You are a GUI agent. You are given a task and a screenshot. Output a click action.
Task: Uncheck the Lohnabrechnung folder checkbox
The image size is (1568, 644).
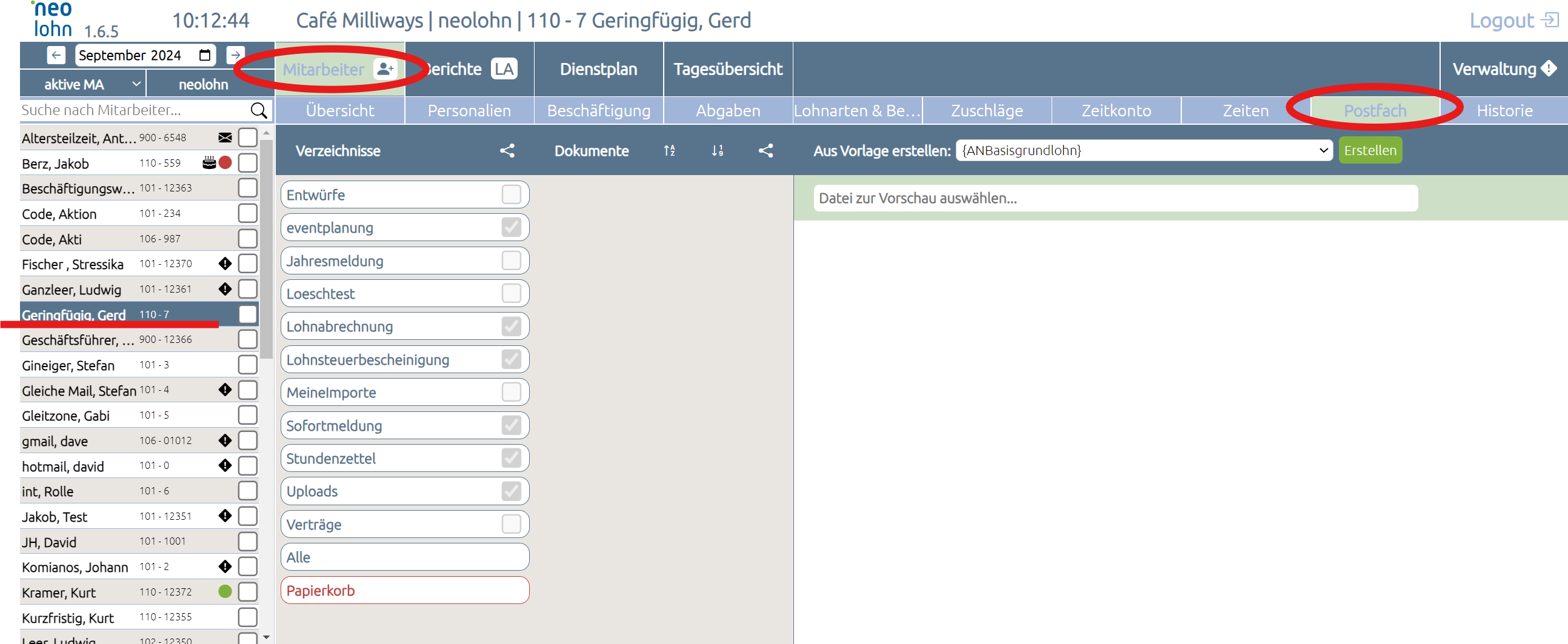(x=512, y=327)
